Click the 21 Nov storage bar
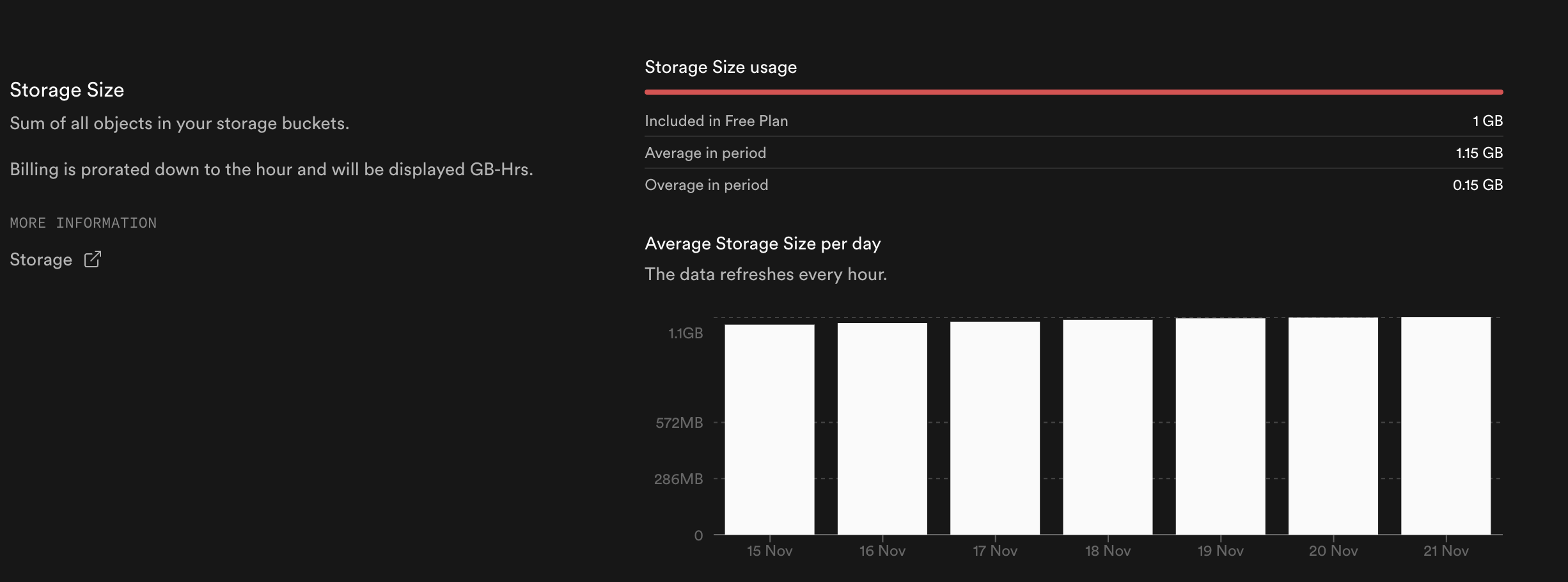The height and width of the screenshot is (582, 1568). tap(1445, 429)
